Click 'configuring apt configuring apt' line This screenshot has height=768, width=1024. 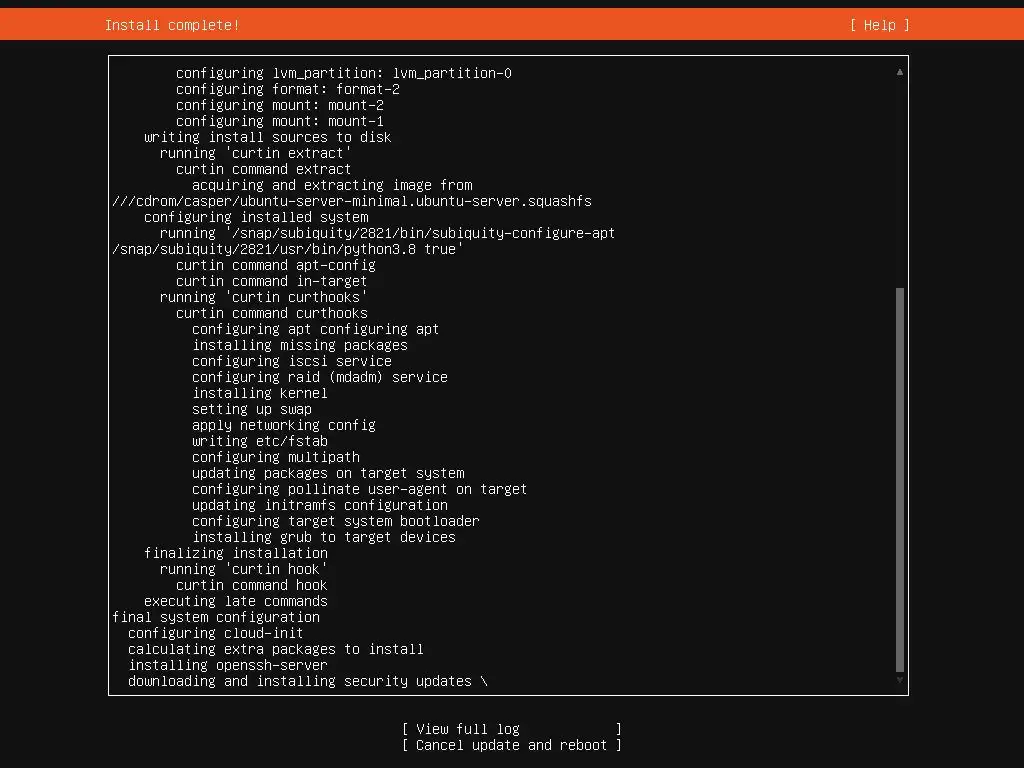tap(315, 329)
